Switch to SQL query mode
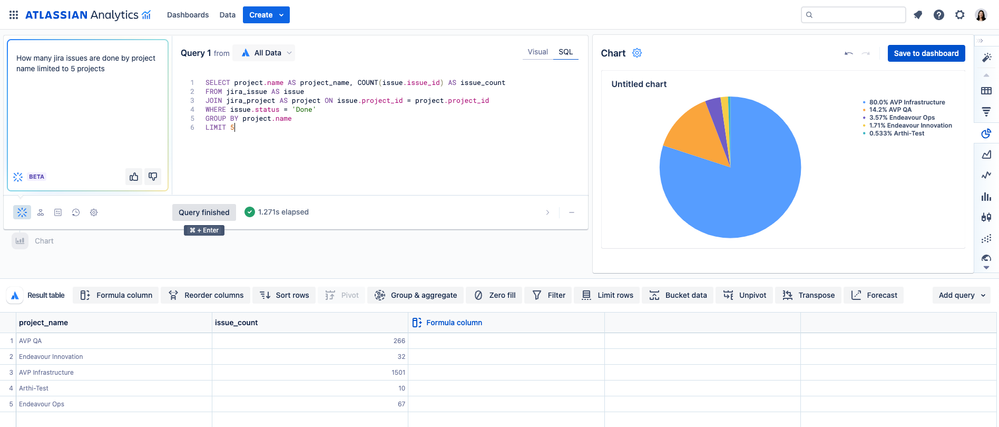999x427 pixels. tap(566, 52)
